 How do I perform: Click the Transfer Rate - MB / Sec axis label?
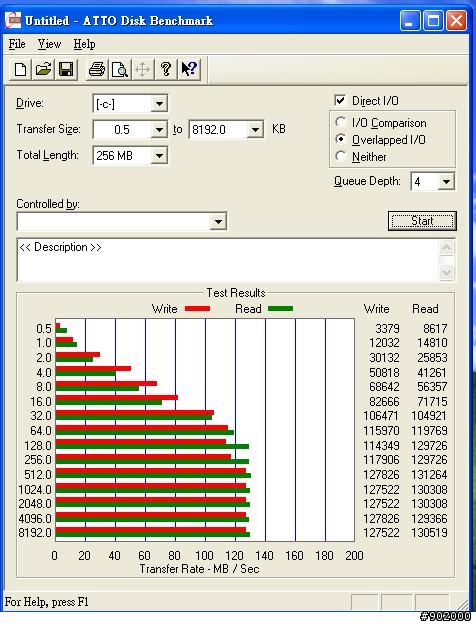(x=199, y=569)
